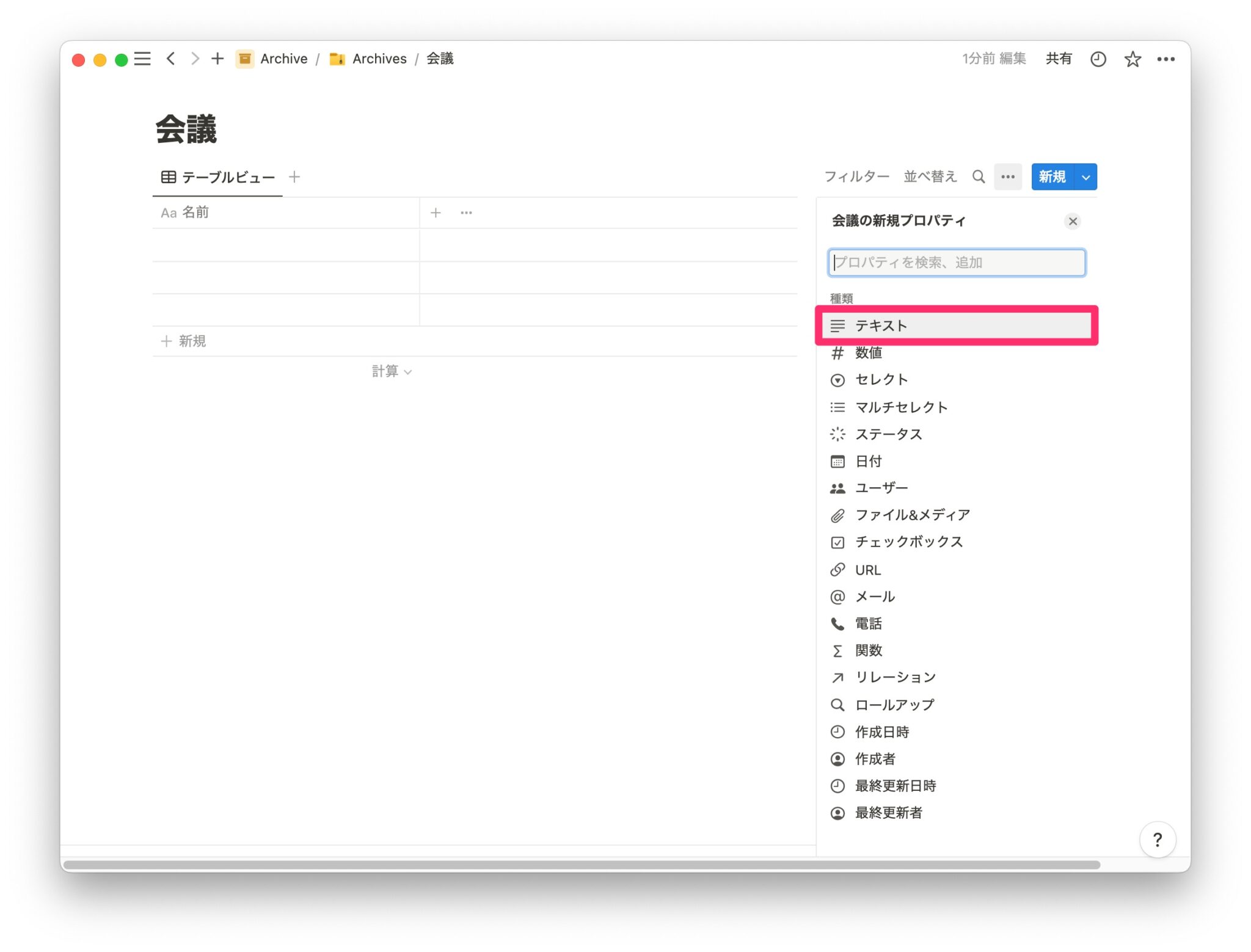Click the 共有 share button
Screen dimensions: 1251x952
[x=1059, y=59]
